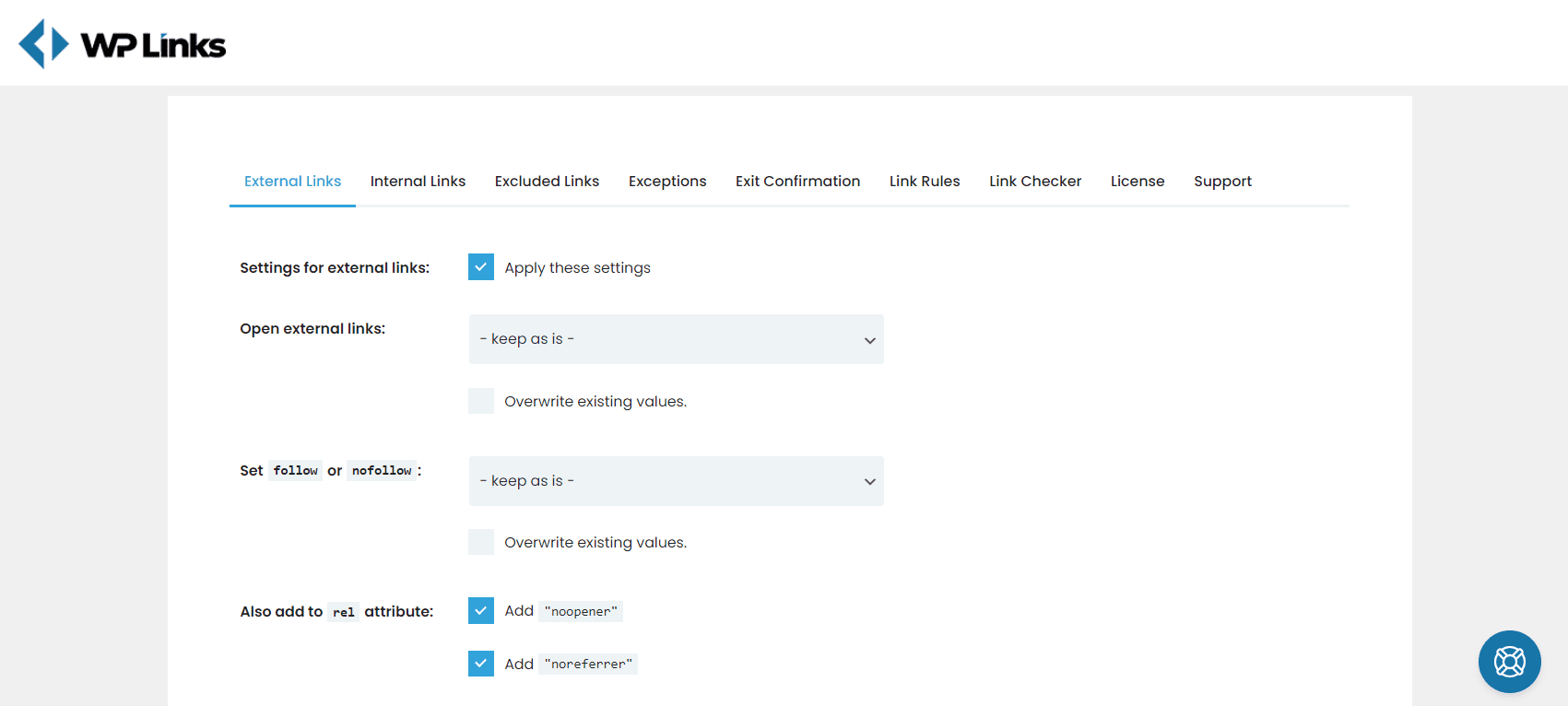The width and height of the screenshot is (1568, 706).
Task: Uncheck the Add "noreferrer" checkbox
Action: coord(481,664)
